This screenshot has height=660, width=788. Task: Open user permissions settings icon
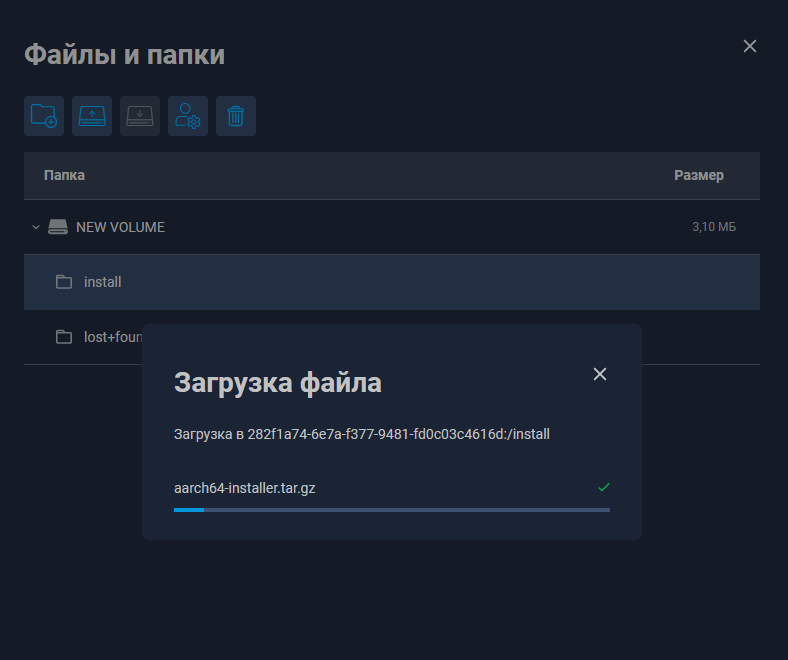click(x=188, y=116)
